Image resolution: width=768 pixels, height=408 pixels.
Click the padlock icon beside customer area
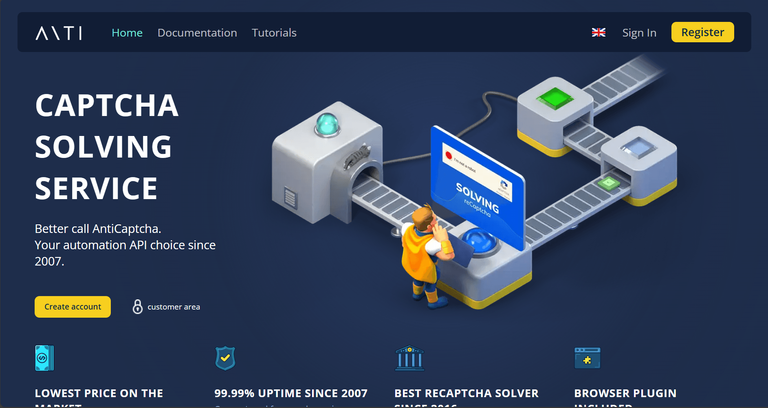(x=138, y=307)
